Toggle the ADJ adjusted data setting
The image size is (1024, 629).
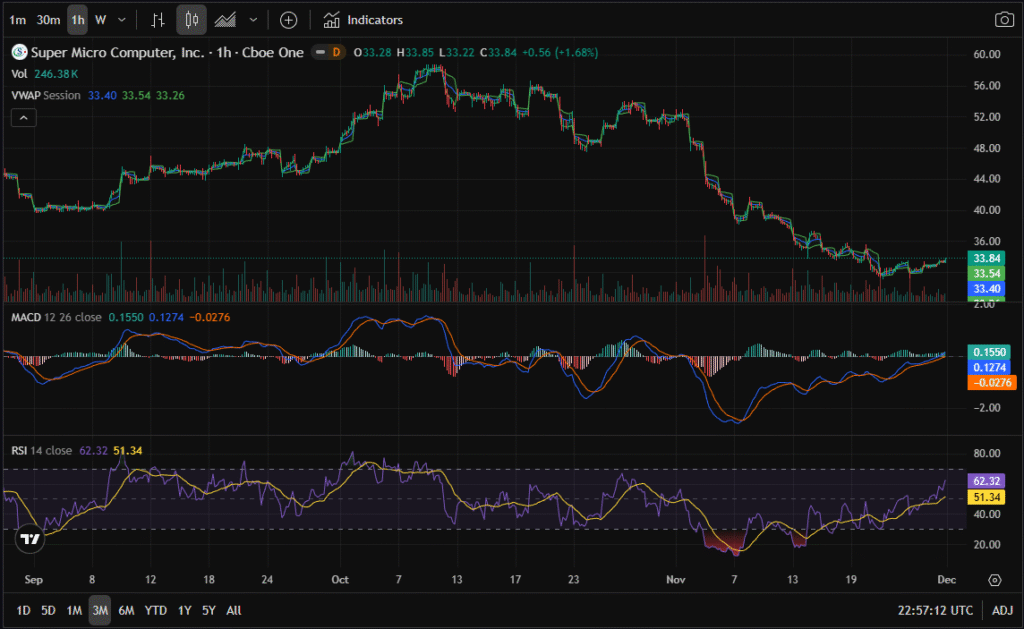click(1002, 610)
